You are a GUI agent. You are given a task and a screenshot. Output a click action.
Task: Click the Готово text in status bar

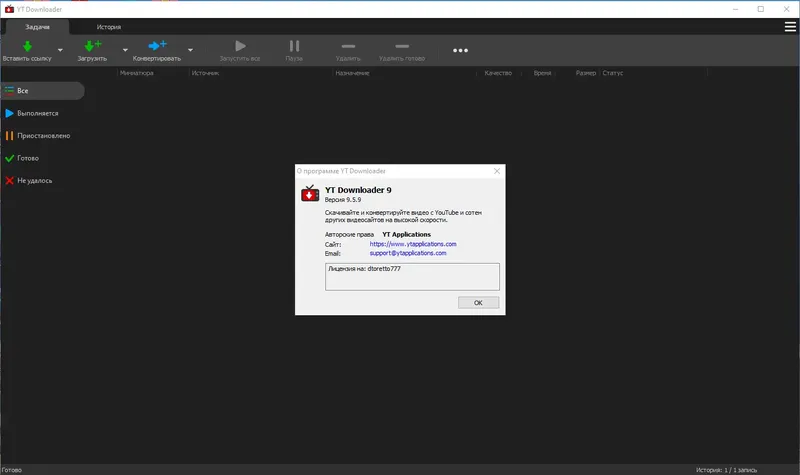point(12,470)
